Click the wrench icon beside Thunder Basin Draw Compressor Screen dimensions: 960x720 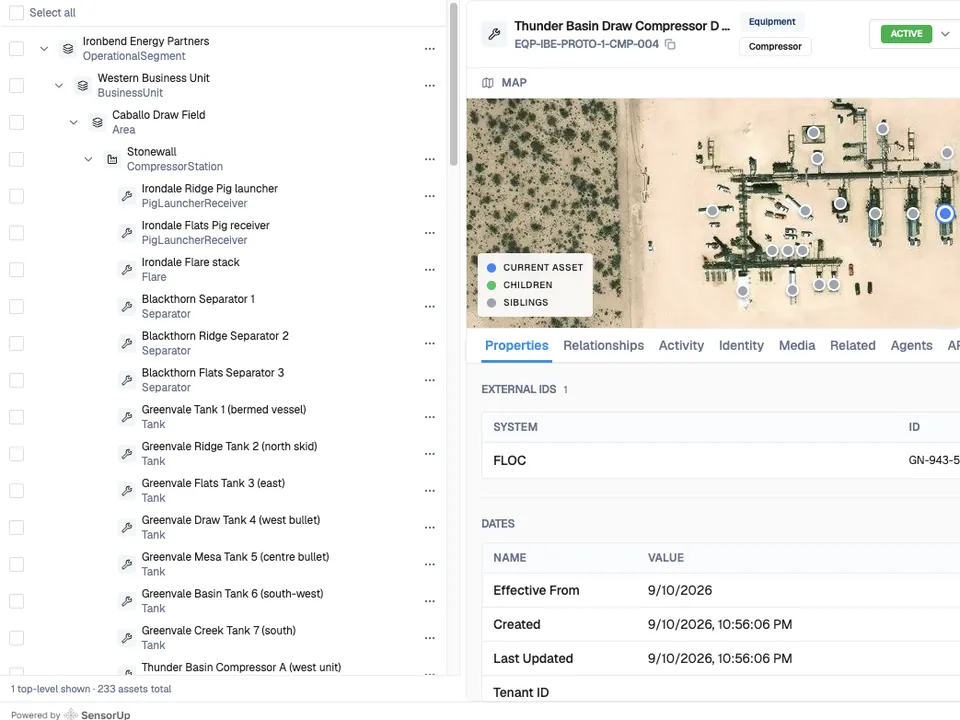pyautogui.click(x=494, y=34)
